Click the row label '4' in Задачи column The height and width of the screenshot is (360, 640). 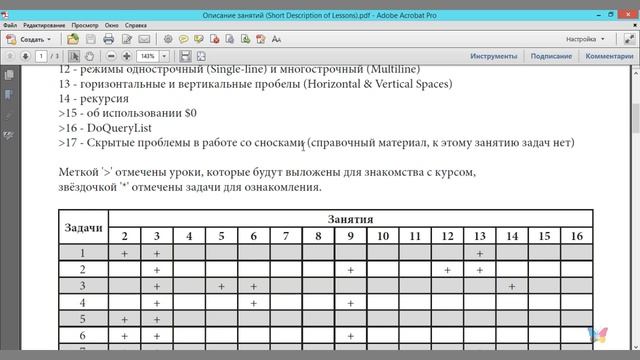[82, 303]
